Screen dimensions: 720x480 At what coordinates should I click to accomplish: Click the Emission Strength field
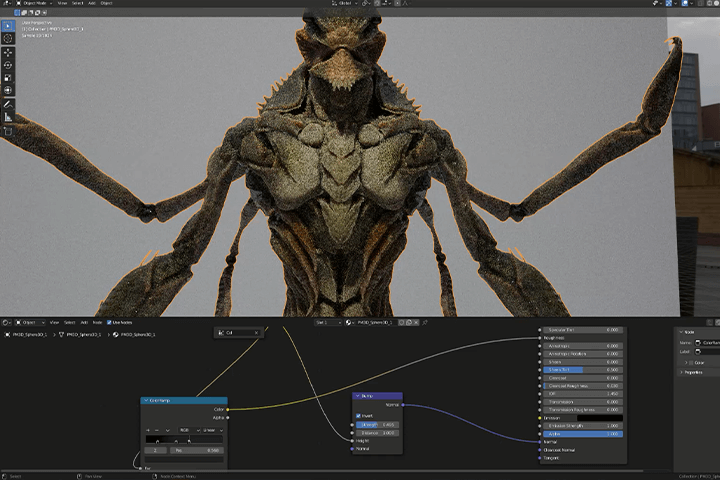click(583, 426)
